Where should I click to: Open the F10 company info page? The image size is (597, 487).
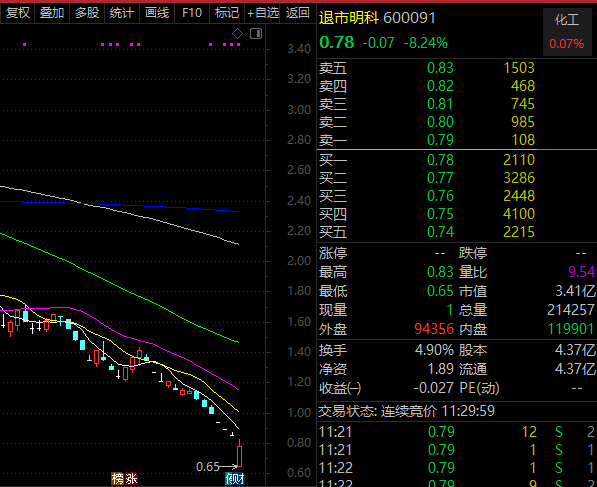[x=192, y=13]
